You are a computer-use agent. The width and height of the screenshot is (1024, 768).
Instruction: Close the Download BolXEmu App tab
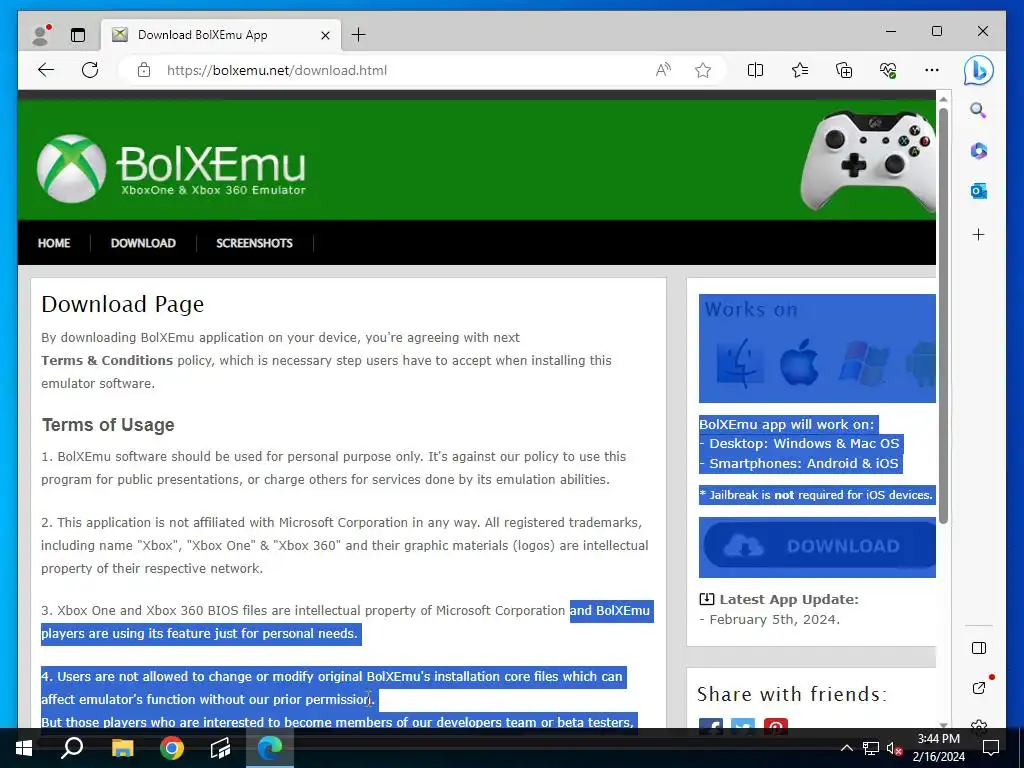325,35
